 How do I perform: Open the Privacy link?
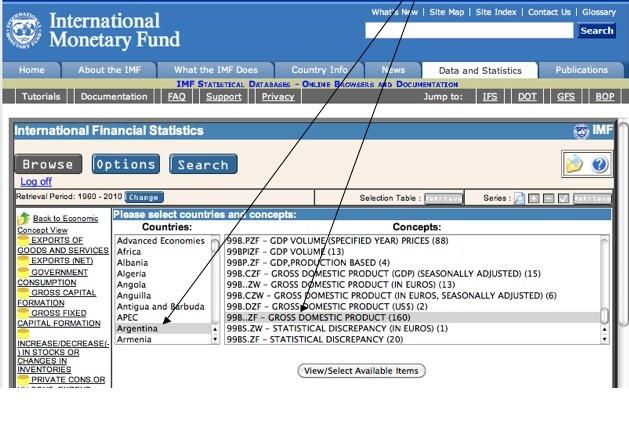coord(278,97)
